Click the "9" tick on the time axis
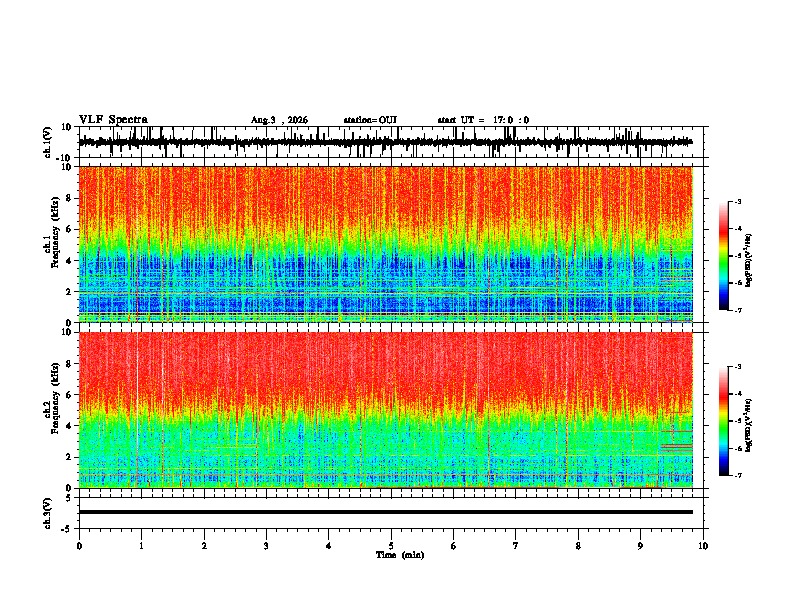Screen dimensions: 792x612 (640, 546)
